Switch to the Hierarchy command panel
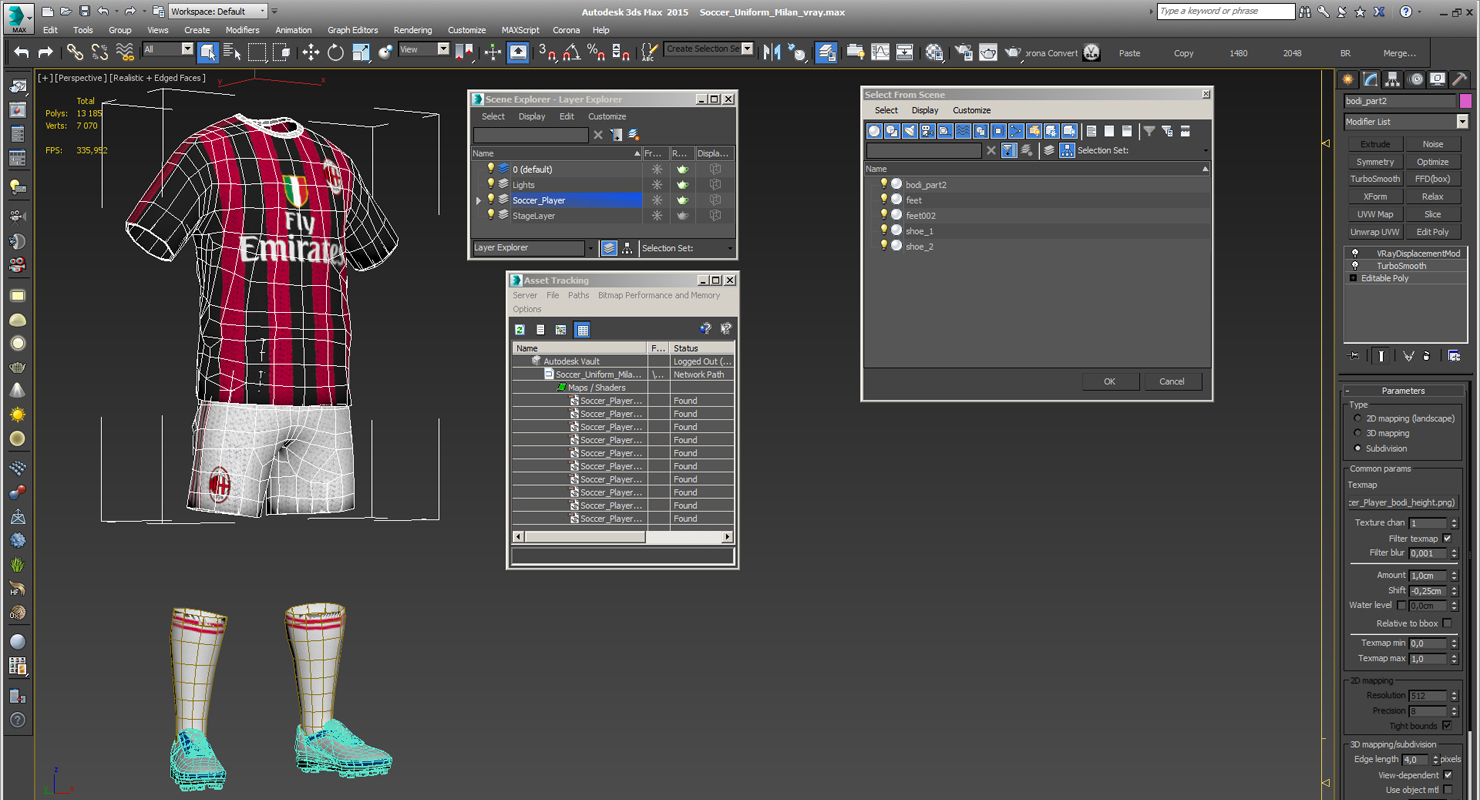The image size is (1480, 800). (1393, 79)
